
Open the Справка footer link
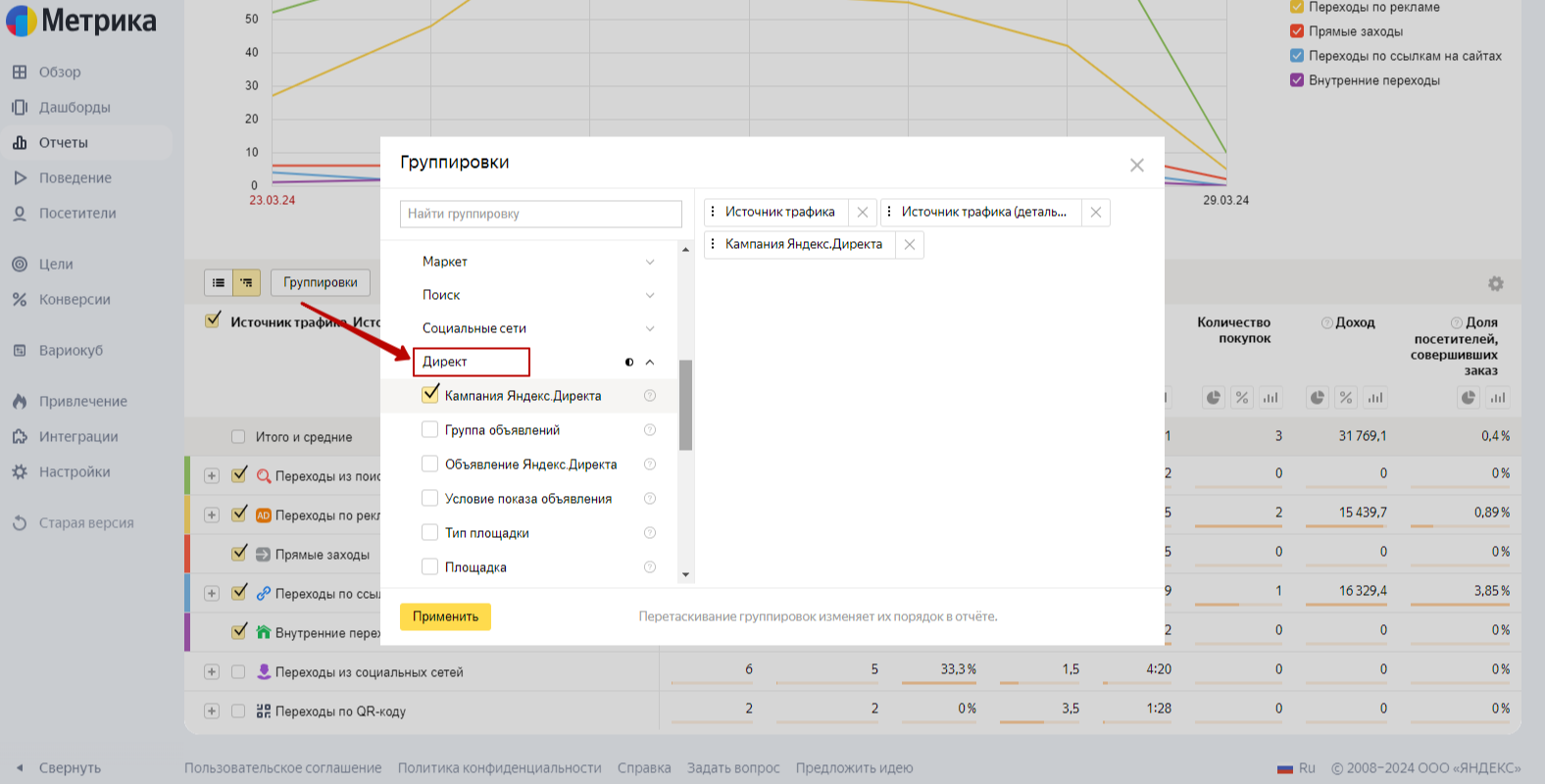pyautogui.click(x=644, y=768)
